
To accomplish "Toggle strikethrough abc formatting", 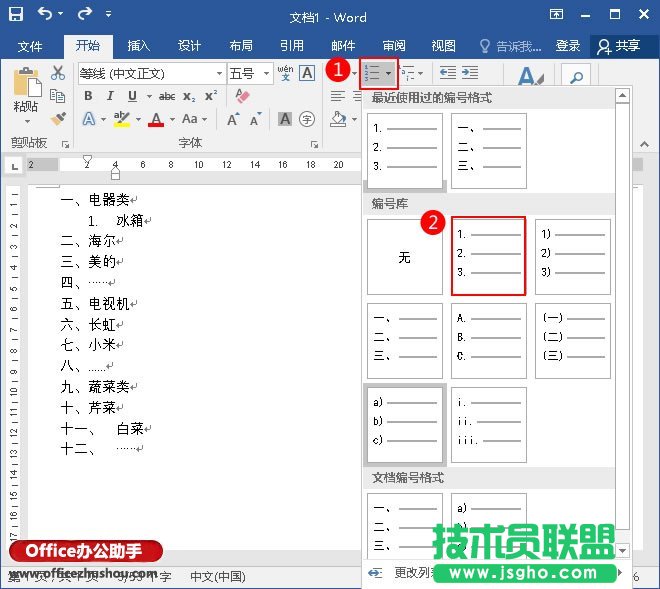I will click(x=167, y=96).
